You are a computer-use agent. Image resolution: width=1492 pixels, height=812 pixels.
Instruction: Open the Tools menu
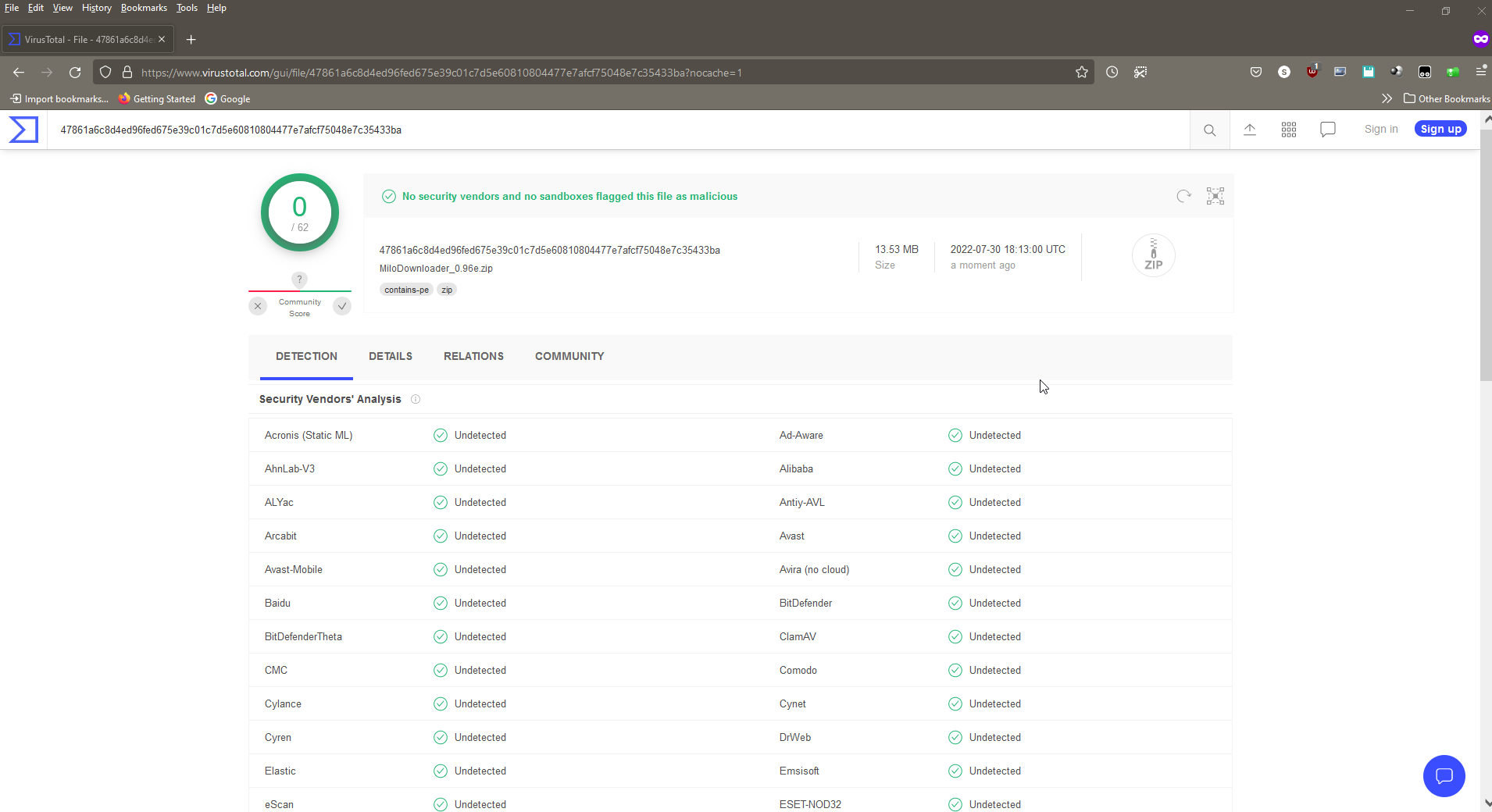coord(187,8)
